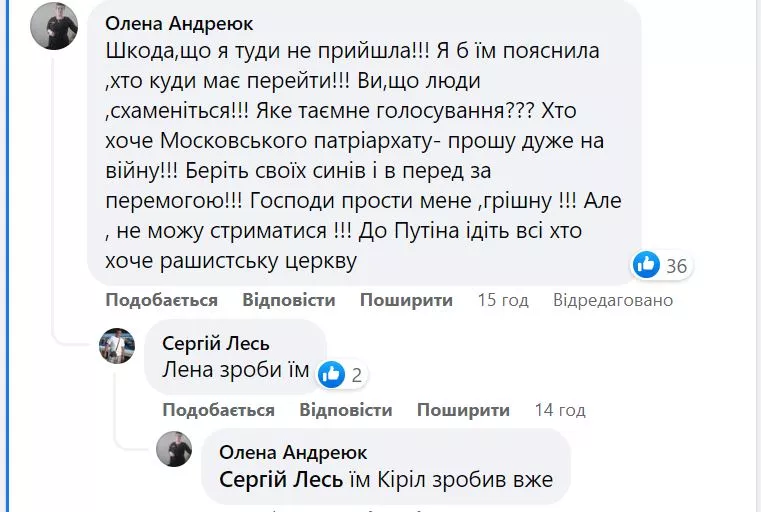View edit history via Відредаговано

click(x=613, y=300)
